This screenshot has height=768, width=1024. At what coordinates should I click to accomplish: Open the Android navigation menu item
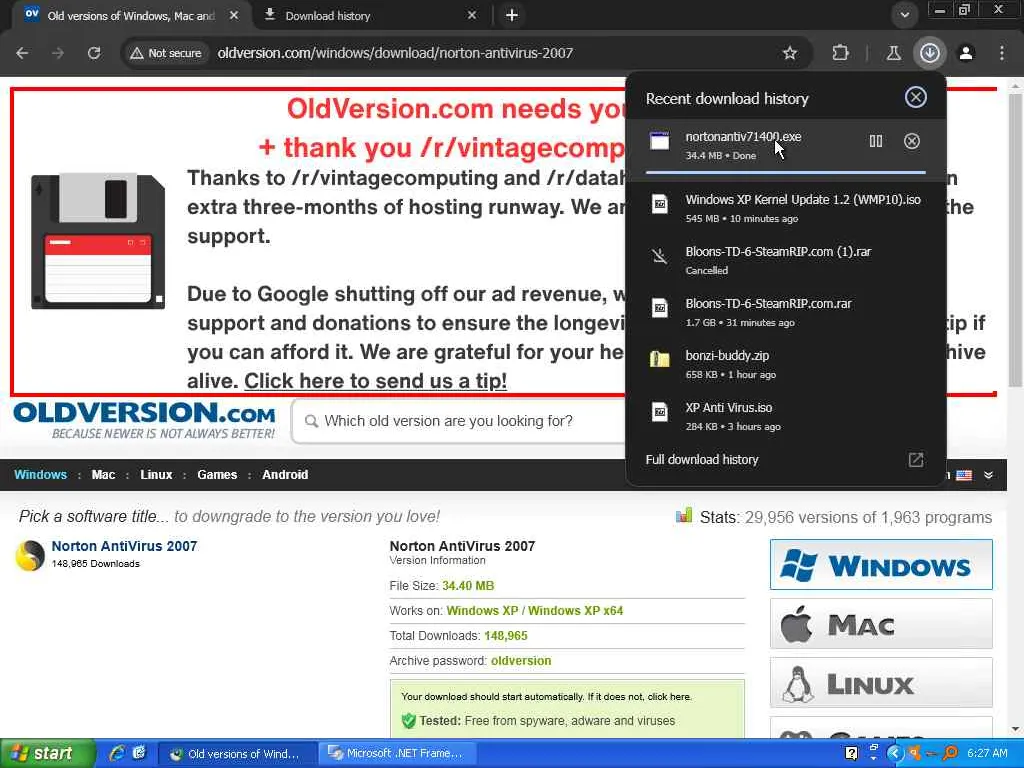click(285, 475)
